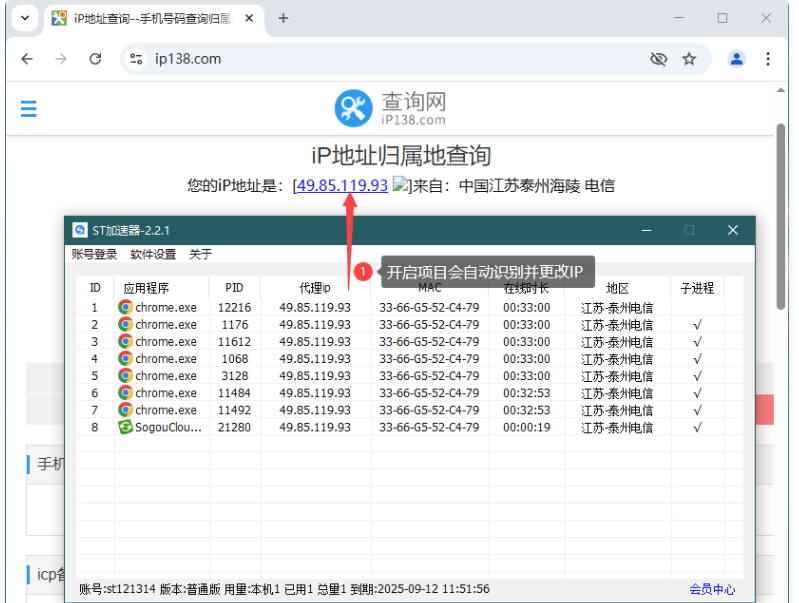Toggle 子进程 check for PID 11484

(698, 393)
